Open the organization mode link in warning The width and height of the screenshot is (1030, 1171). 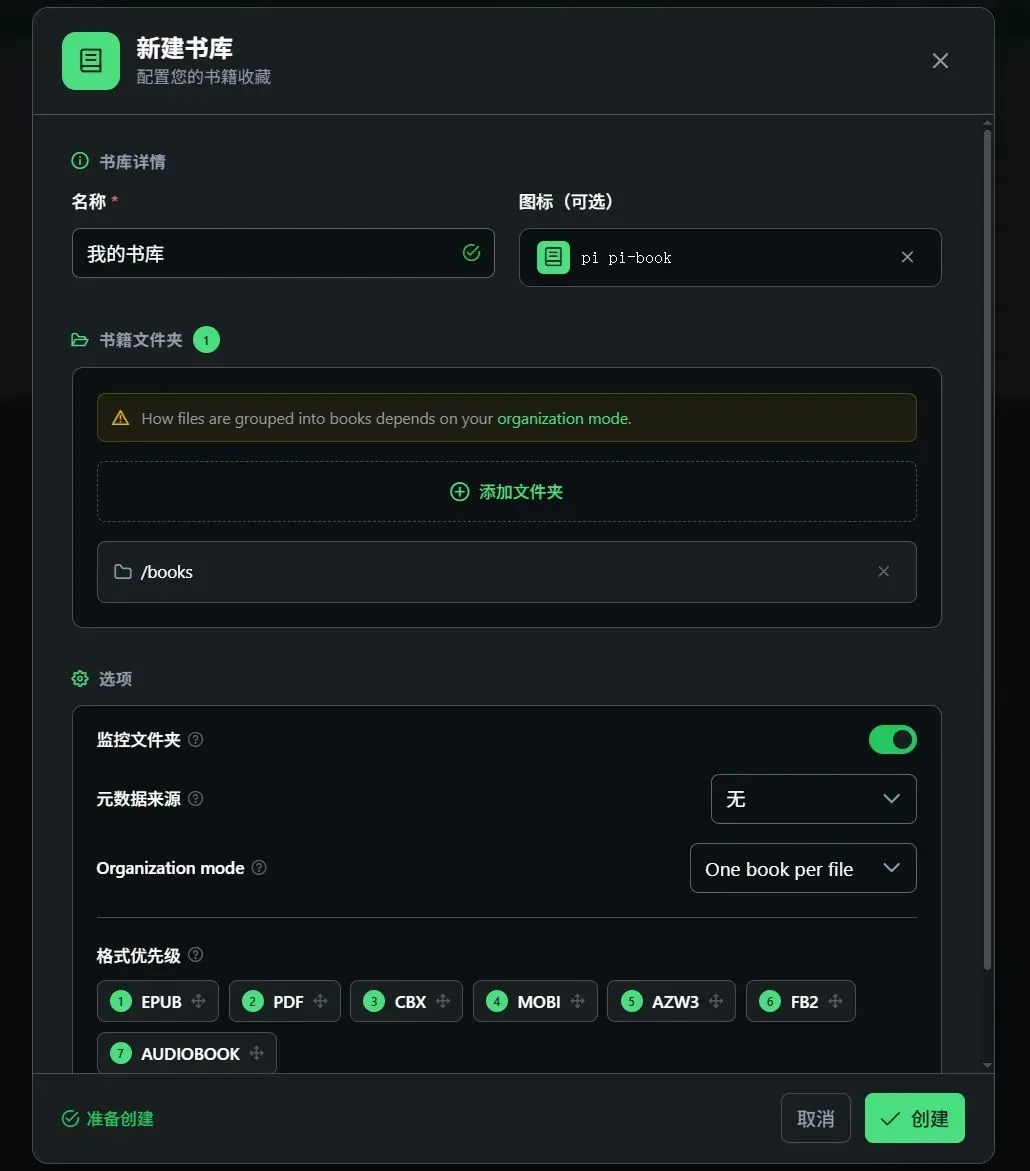(564, 418)
